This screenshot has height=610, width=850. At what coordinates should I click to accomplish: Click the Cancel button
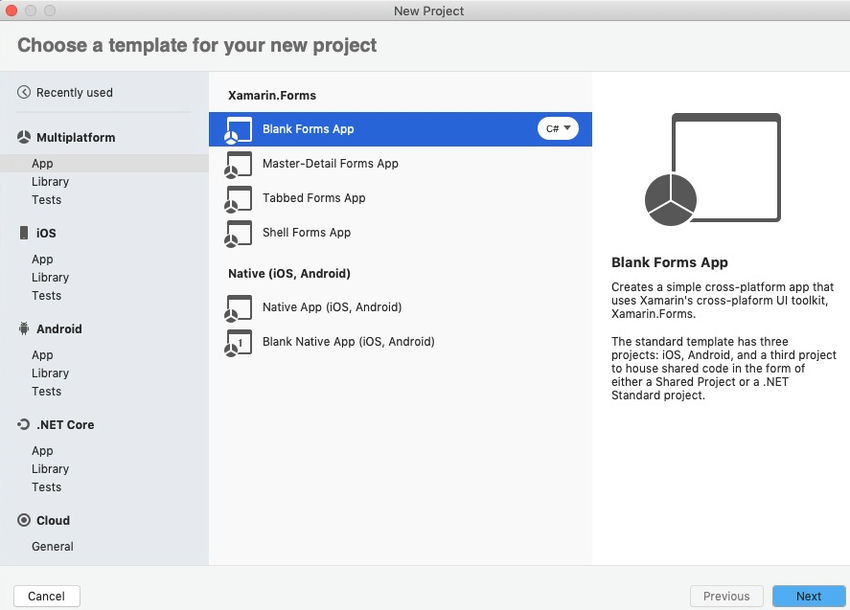click(x=47, y=596)
